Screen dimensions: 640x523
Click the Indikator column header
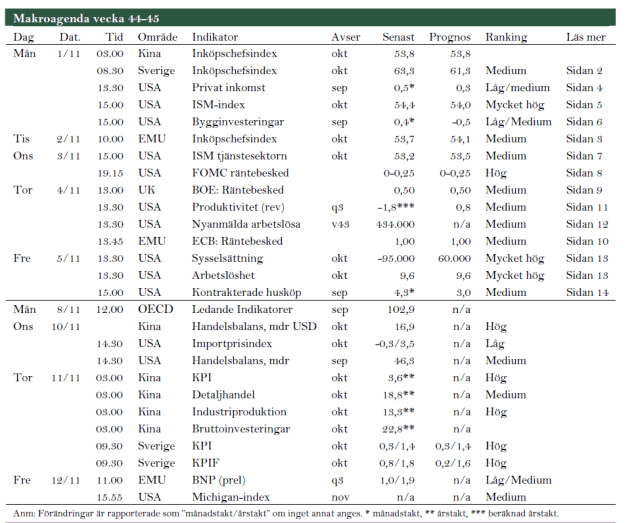[215, 37]
